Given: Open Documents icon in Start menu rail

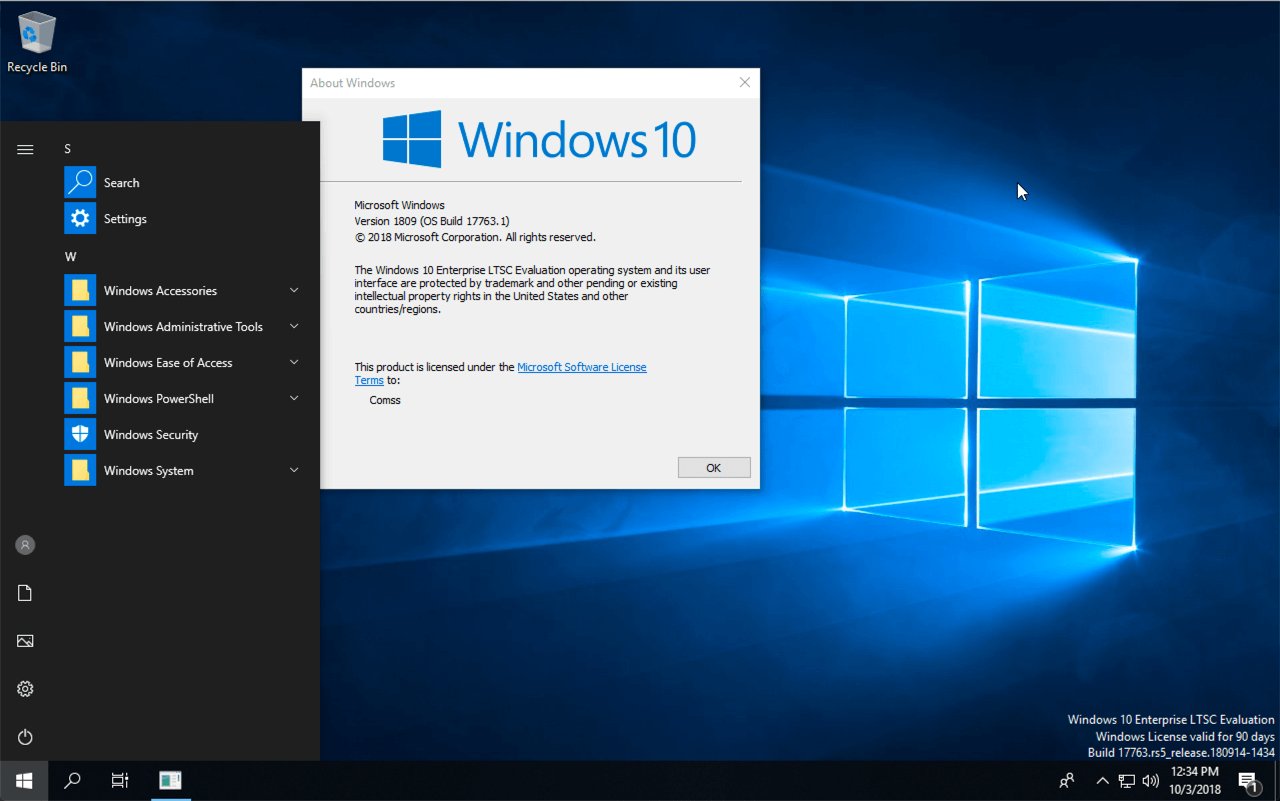Looking at the screenshot, I should coord(25,593).
